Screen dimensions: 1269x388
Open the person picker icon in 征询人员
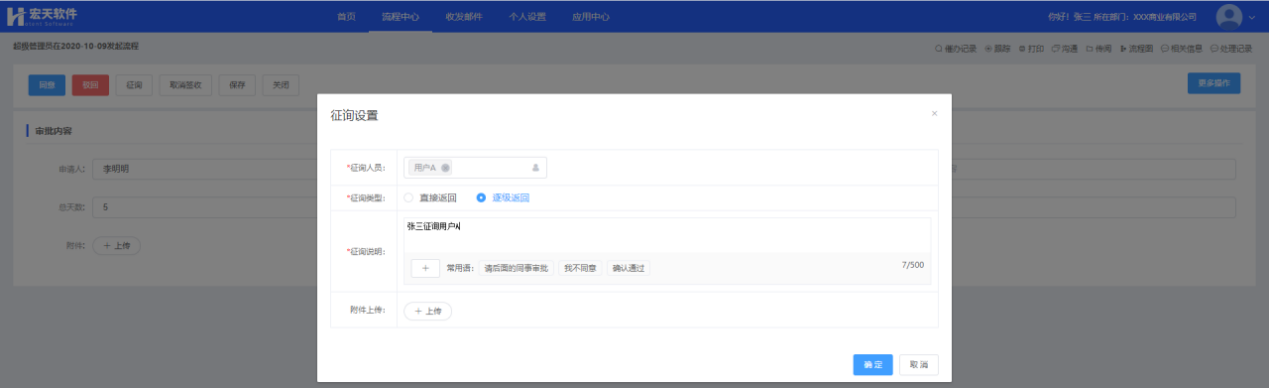click(536, 167)
